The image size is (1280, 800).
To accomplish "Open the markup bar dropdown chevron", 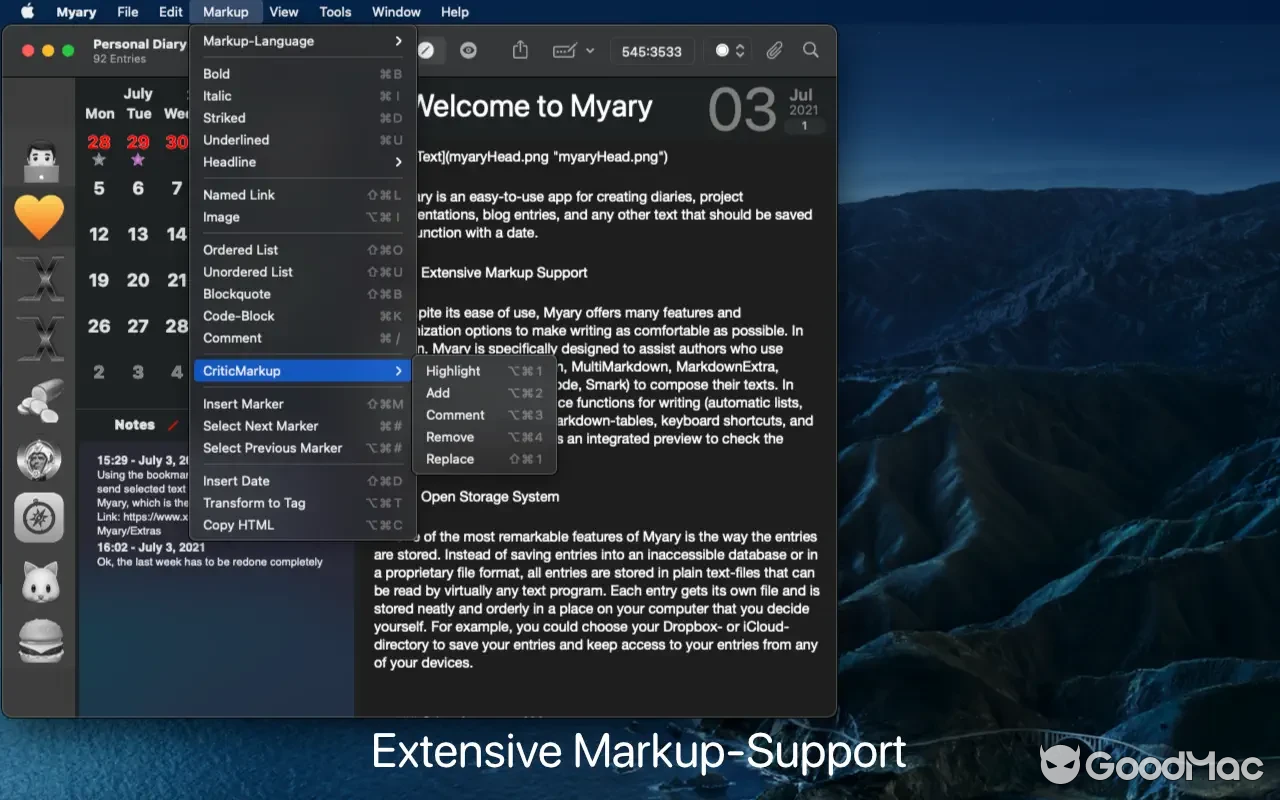I will coord(591,50).
